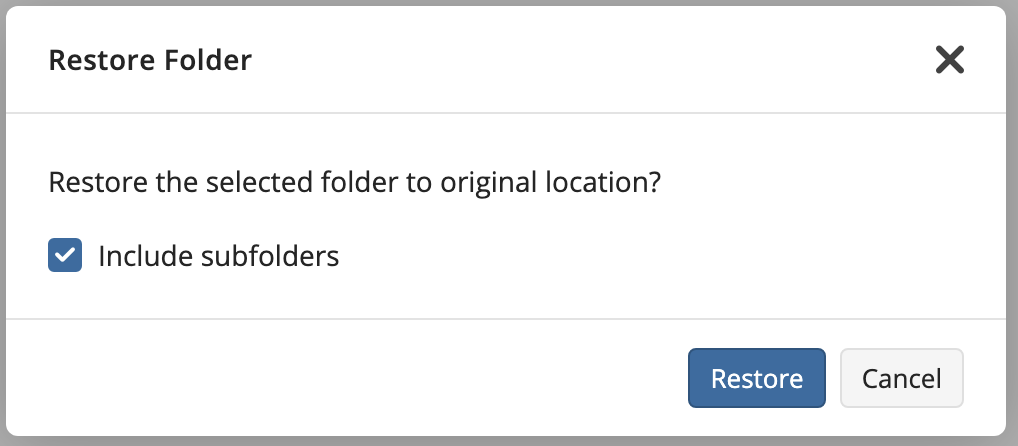Exit Restore Folder using the top-right cross
Viewport: 1018px width, 446px height.
(949, 60)
